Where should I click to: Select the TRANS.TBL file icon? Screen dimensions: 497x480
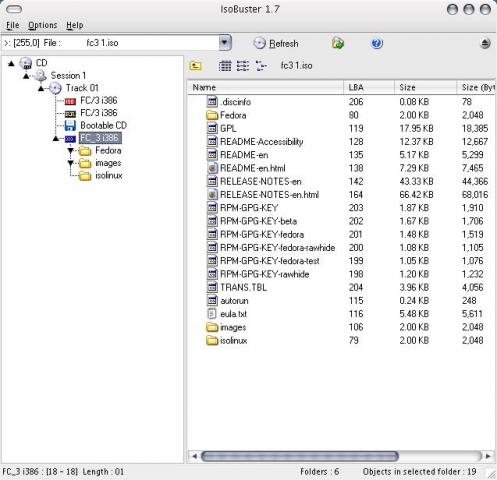pos(212,287)
